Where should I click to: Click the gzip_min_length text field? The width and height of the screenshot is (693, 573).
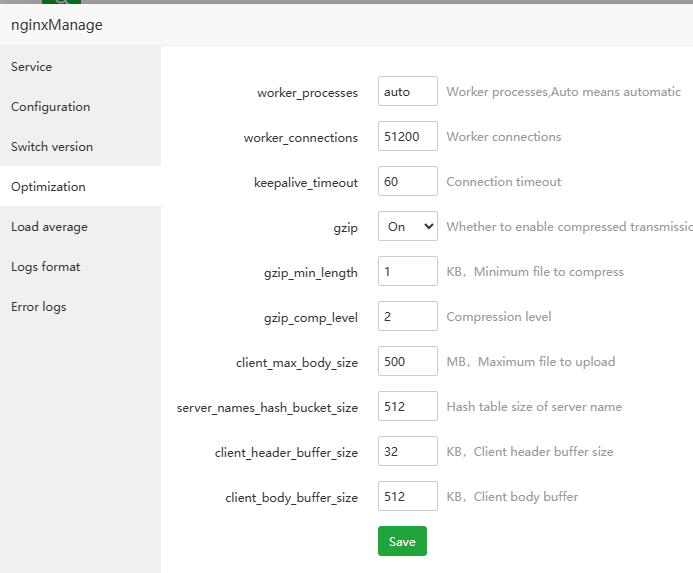click(408, 272)
